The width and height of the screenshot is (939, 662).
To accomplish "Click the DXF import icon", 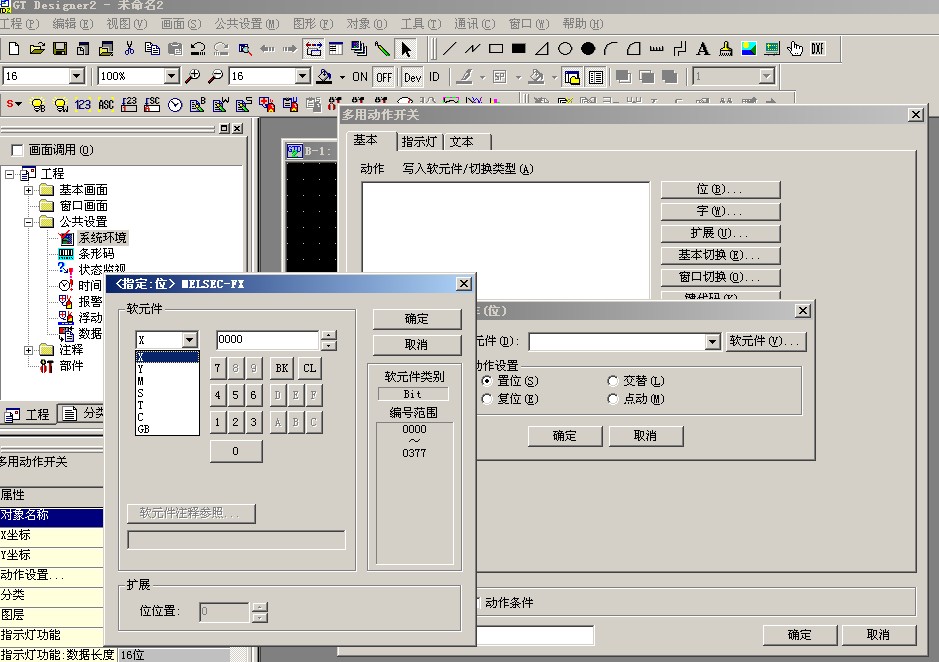I will click(818, 48).
